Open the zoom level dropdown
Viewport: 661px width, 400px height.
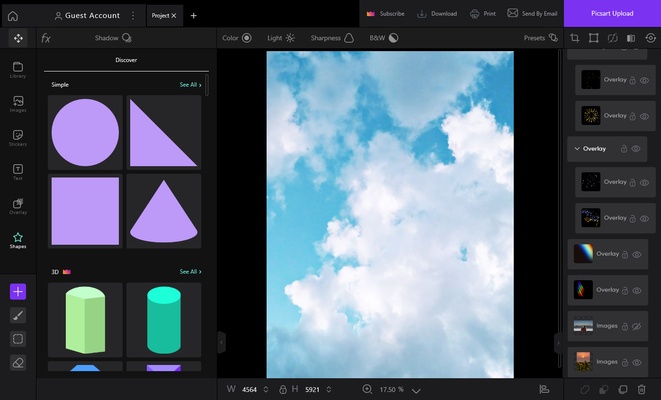(416, 391)
